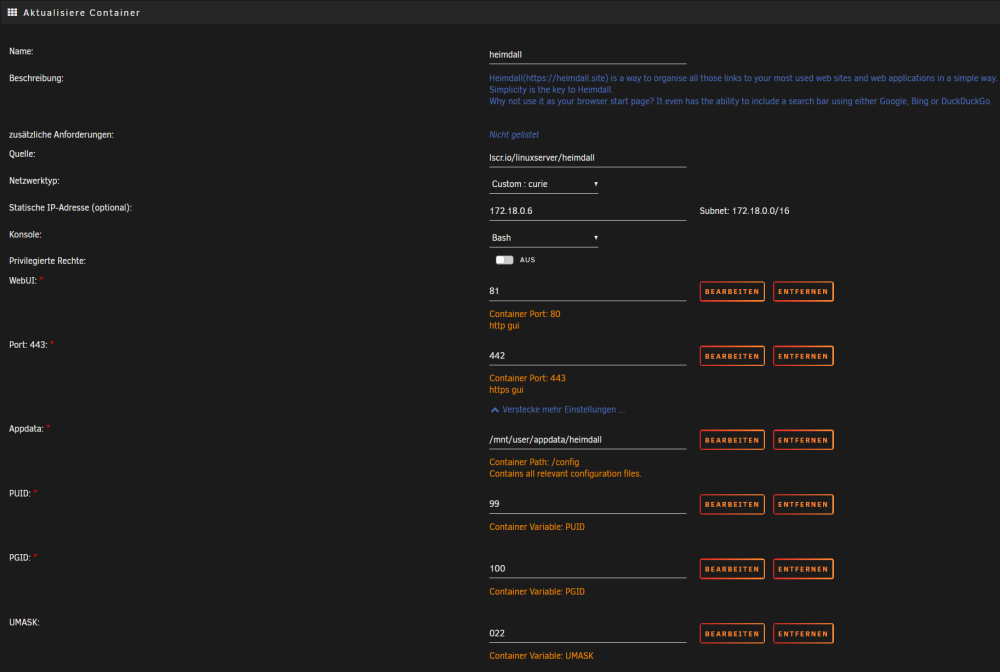Screen dimensions: 1000x672
Task: Click the Container Path: /config text
Action: click(534, 462)
